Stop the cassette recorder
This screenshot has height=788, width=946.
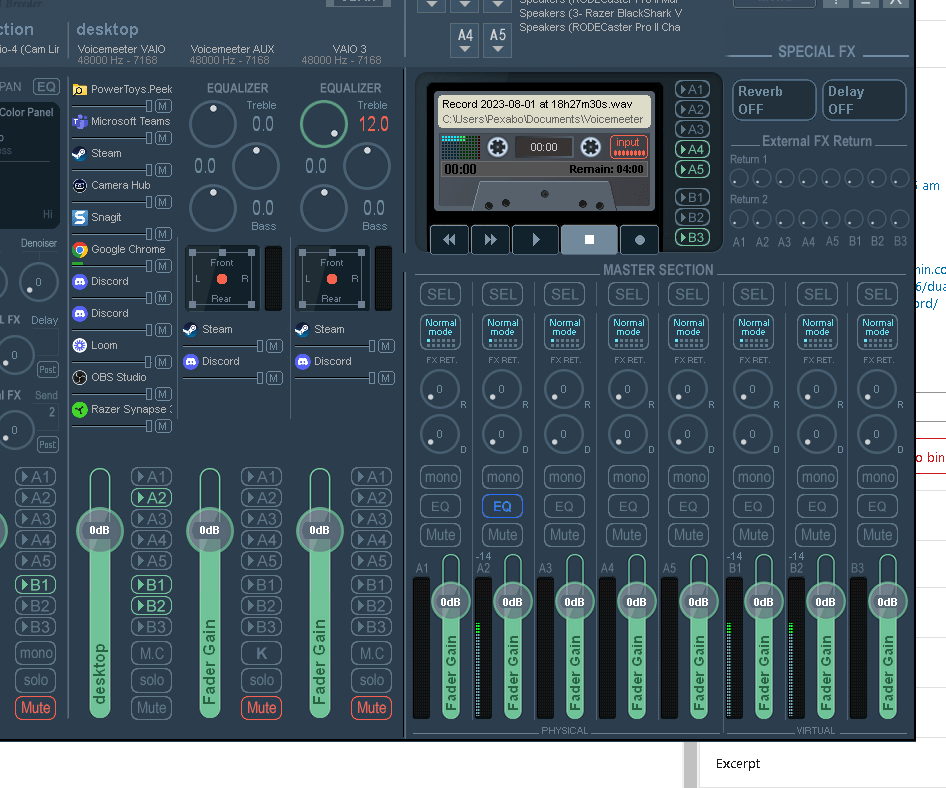coord(589,240)
